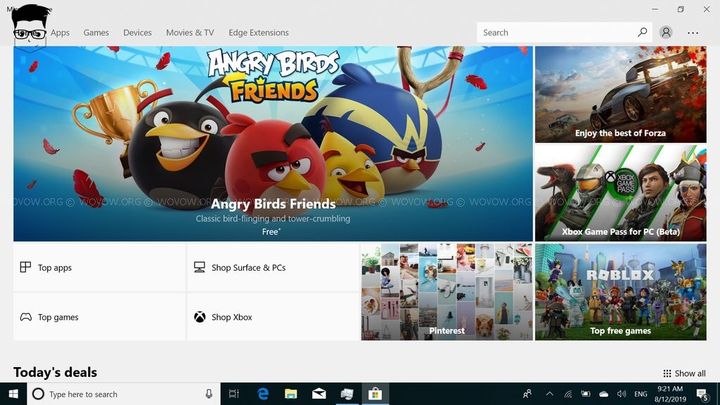Viewport: 720px width, 405px height.
Task: Open the Angry Birds Friends banner
Action: coord(273,143)
